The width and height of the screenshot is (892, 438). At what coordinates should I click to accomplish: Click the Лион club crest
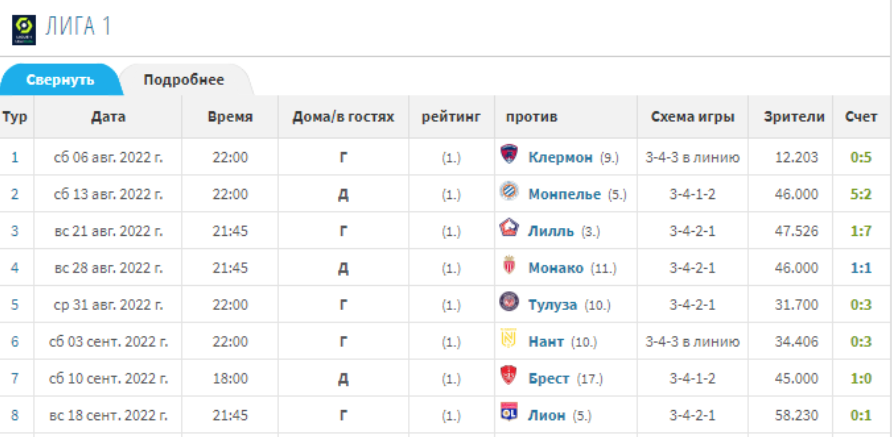(509, 413)
